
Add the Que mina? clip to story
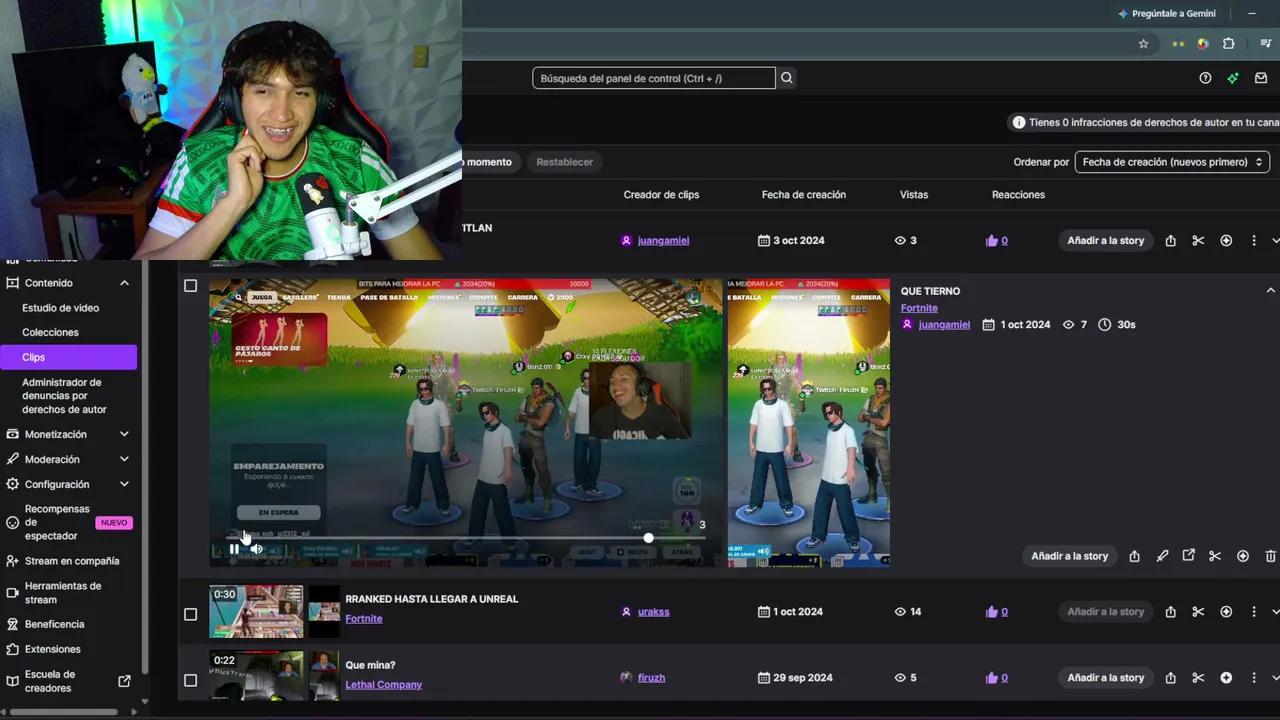(1105, 678)
